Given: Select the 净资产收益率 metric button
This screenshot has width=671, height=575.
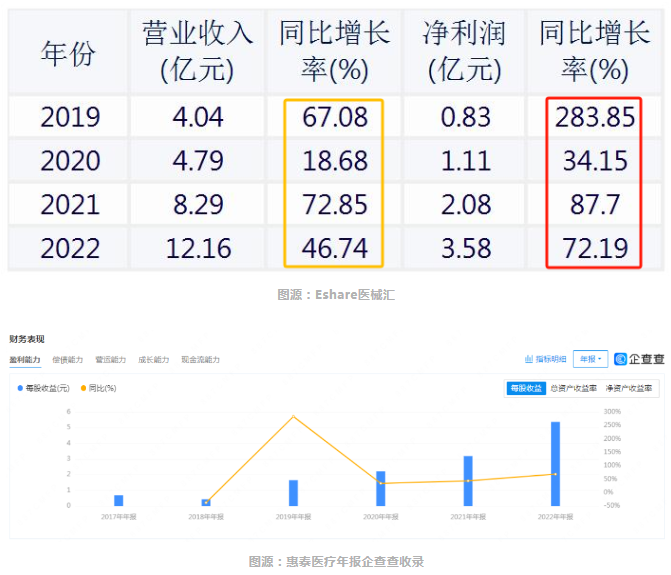Looking at the screenshot, I should [x=632, y=388].
